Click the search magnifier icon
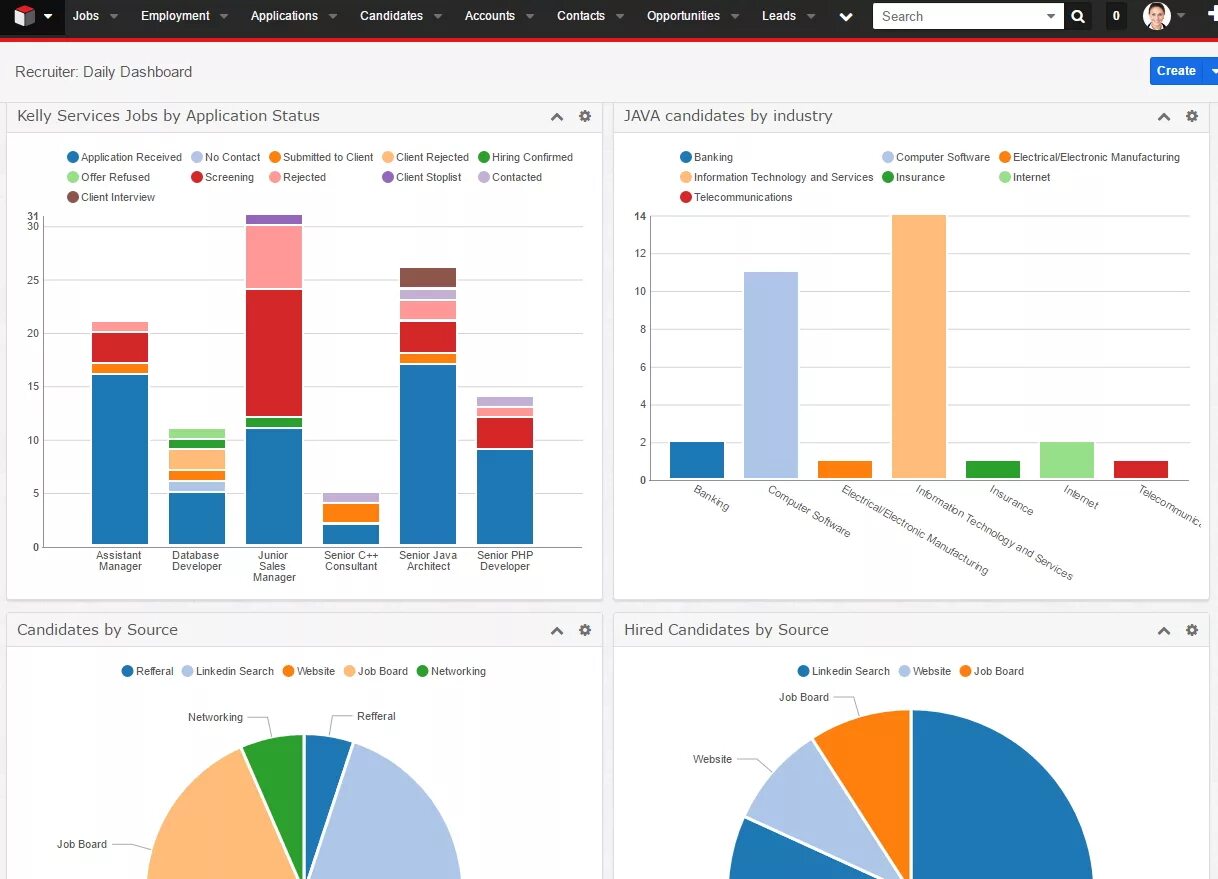The height and width of the screenshot is (879, 1218). (1078, 16)
